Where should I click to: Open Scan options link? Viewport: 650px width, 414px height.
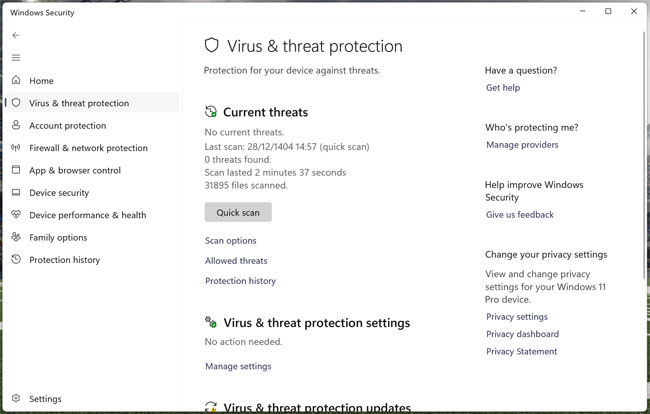pyautogui.click(x=230, y=241)
